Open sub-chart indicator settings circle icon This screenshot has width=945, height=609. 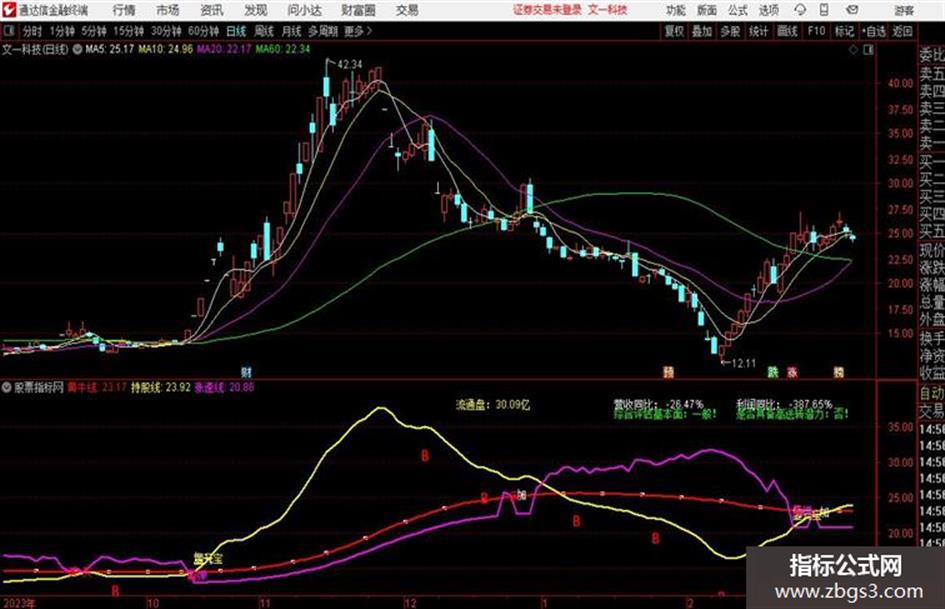pyautogui.click(x=7, y=387)
